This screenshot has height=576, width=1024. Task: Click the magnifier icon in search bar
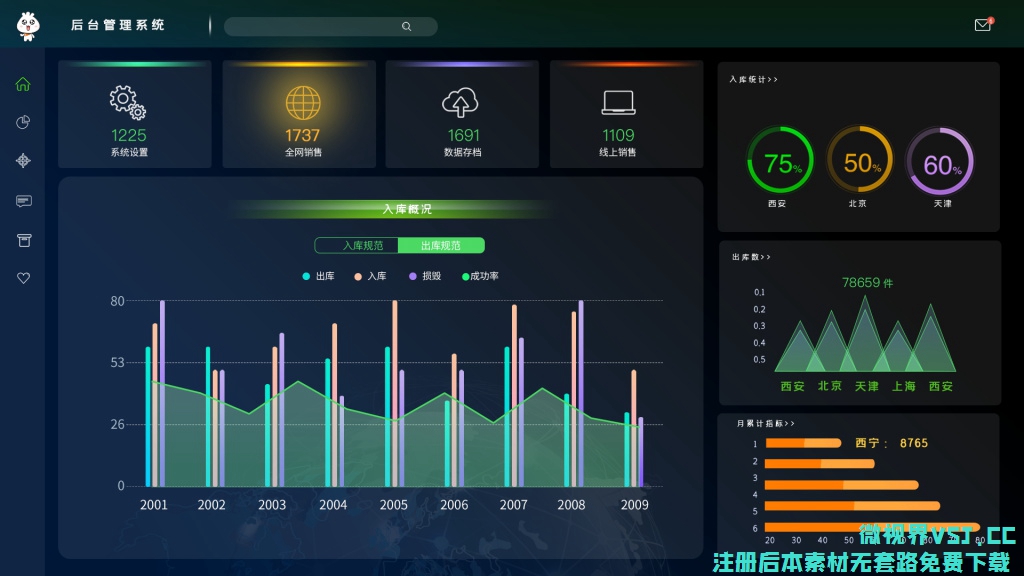406,27
